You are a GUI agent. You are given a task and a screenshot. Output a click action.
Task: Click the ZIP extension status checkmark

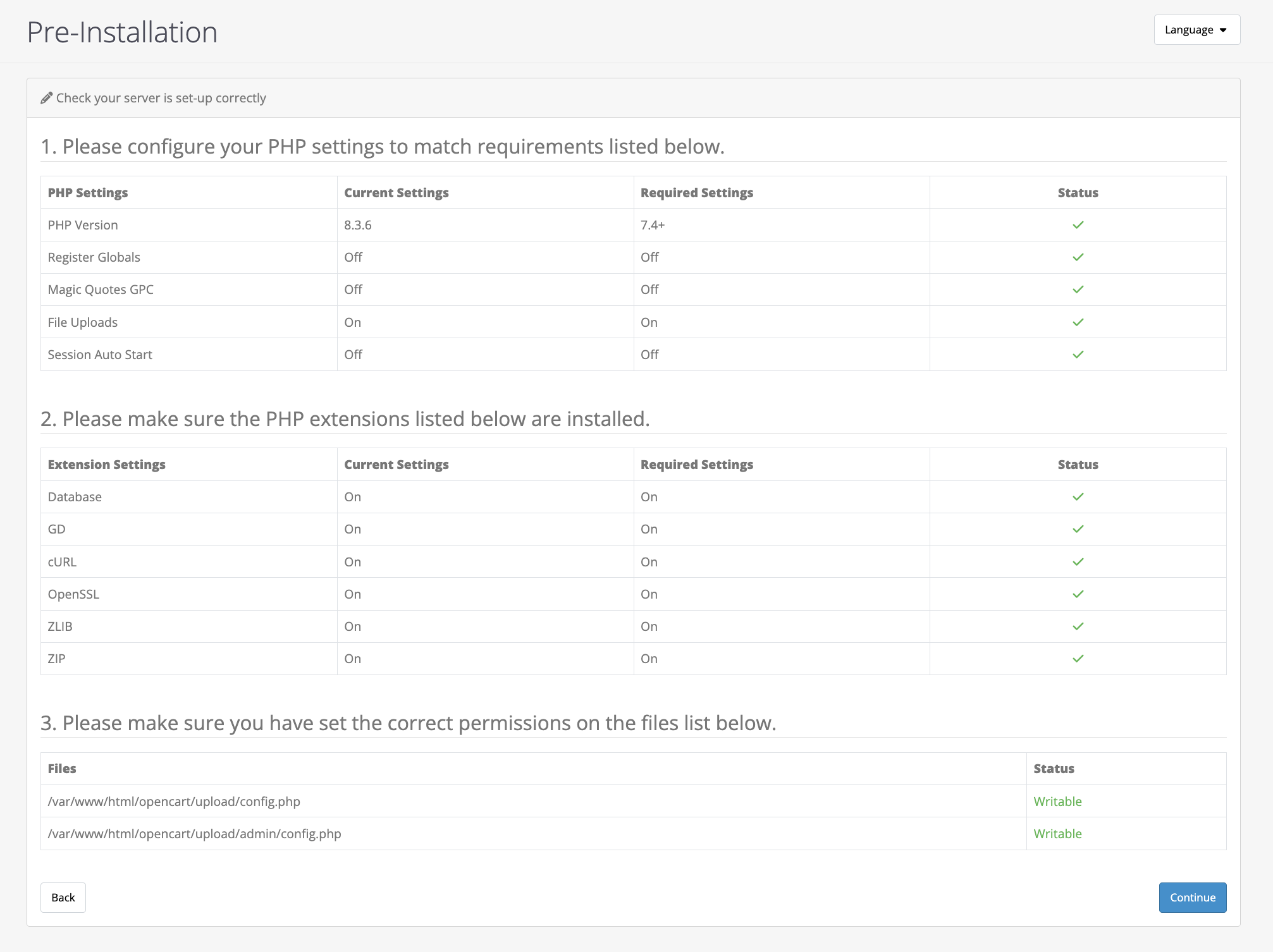pos(1078,658)
